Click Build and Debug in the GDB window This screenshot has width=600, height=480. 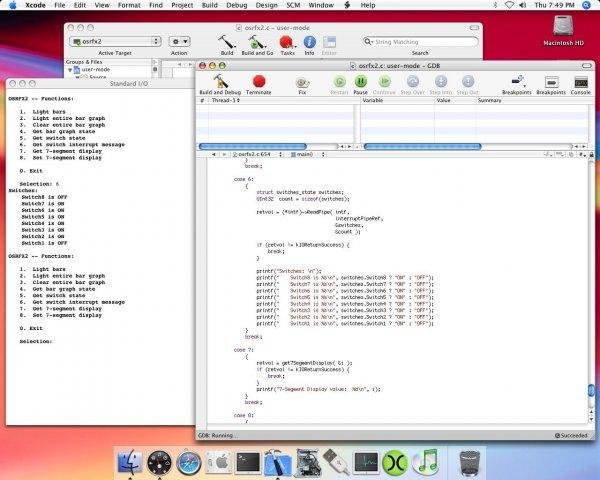pyautogui.click(x=220, y=85)
